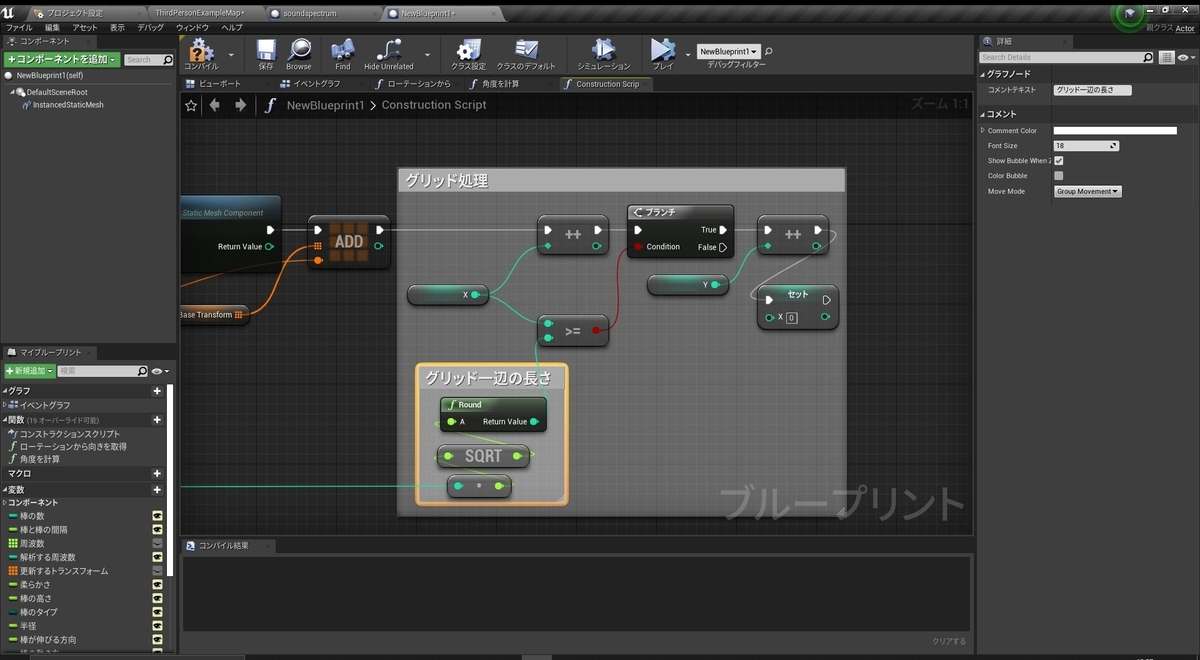1200x660 pixels.
Task: Add a new macro with マクロ plus
Action: click(157, 474)
